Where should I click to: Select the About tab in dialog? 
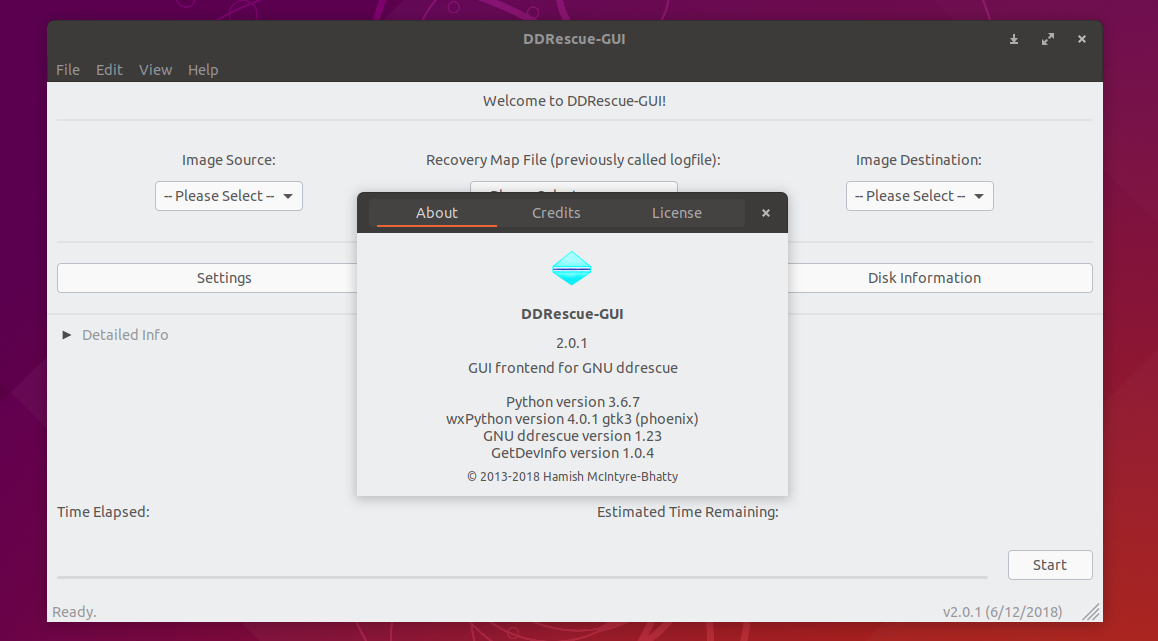(436, 213)
